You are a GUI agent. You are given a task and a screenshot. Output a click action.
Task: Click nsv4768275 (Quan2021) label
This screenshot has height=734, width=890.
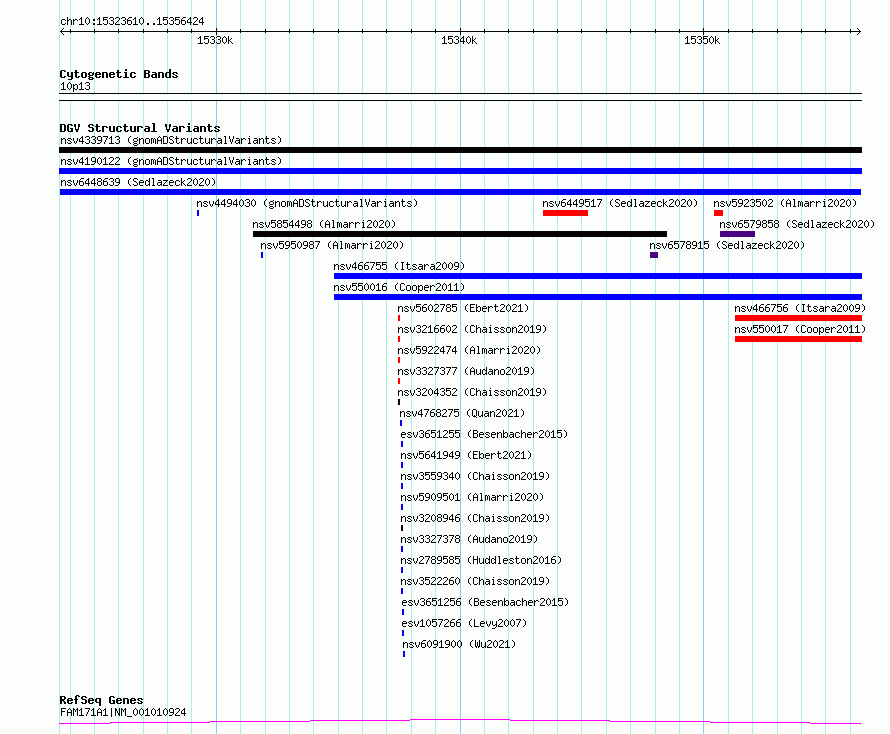[x=462, y=413]
